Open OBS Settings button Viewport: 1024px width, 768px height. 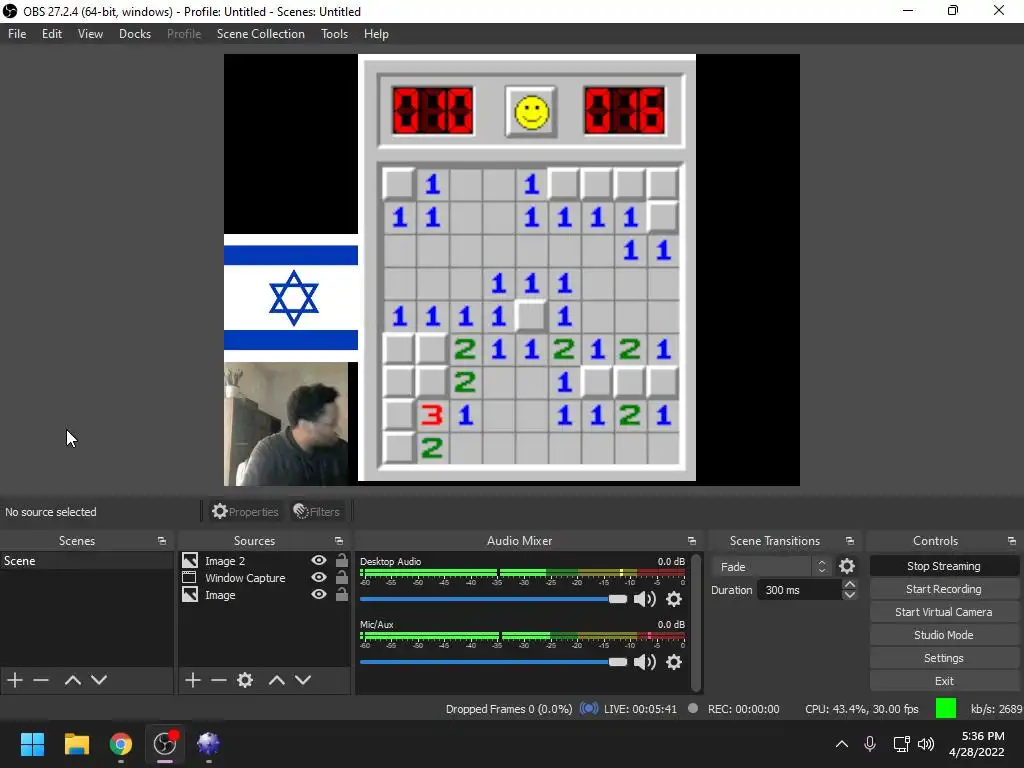coord(944,658)
